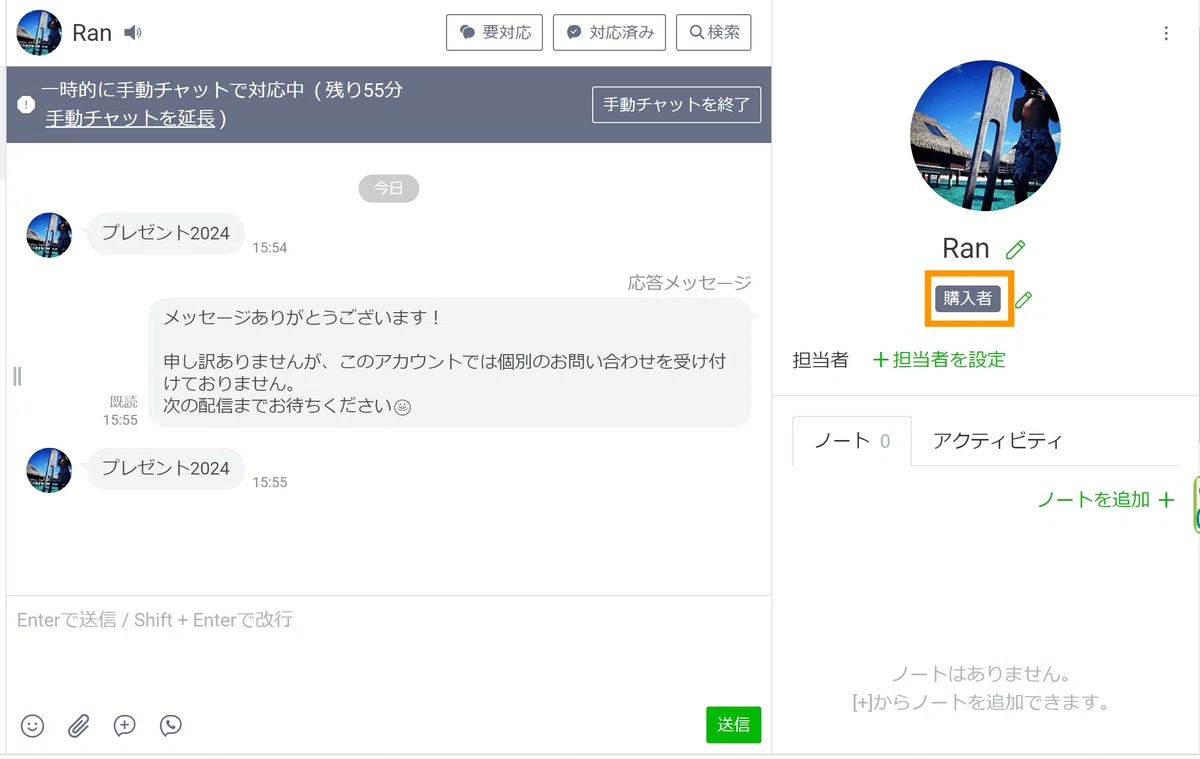Open the emoji picker icon
Viewport: 1200px width, 759px height.
pos(33,726)
